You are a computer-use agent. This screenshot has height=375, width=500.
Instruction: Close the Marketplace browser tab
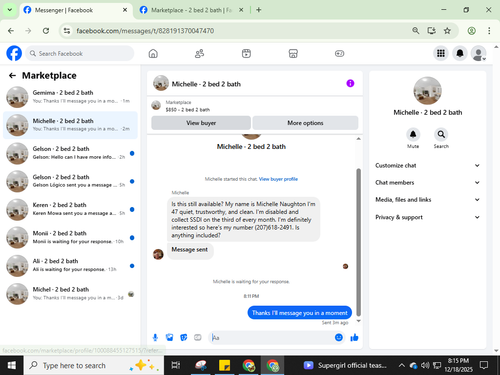tap(241, 10)
